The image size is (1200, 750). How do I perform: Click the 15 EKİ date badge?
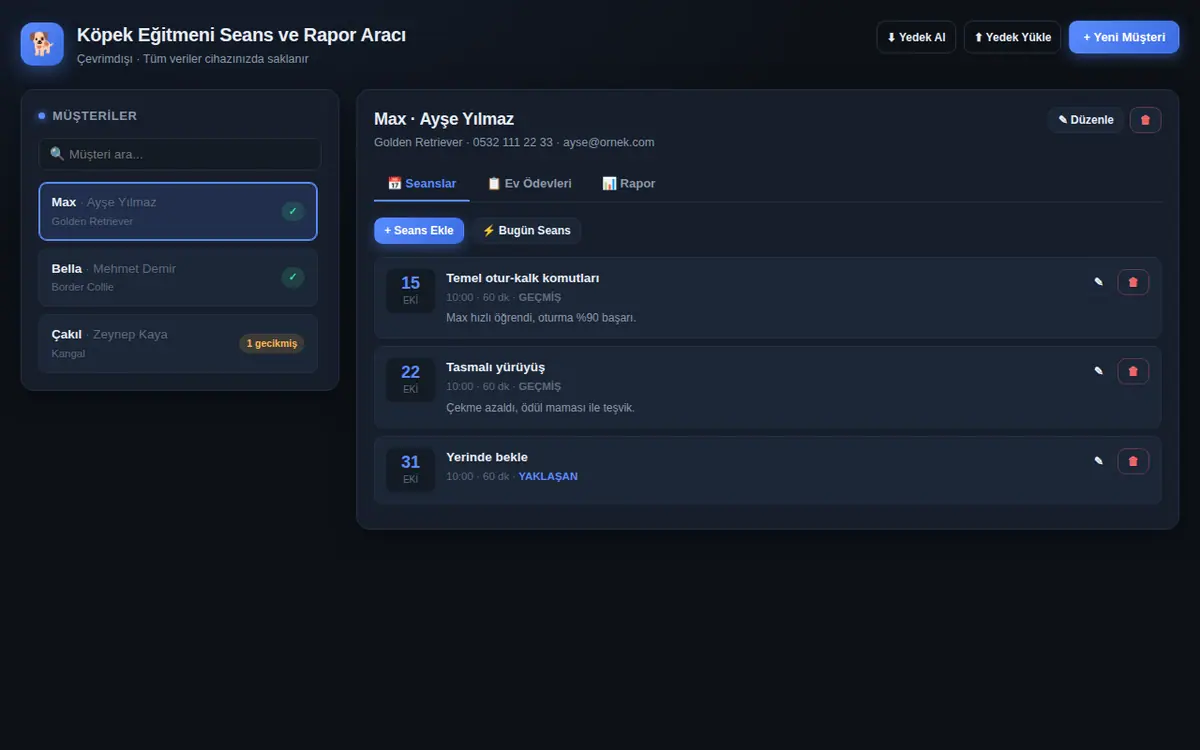(x=410, y=290)
